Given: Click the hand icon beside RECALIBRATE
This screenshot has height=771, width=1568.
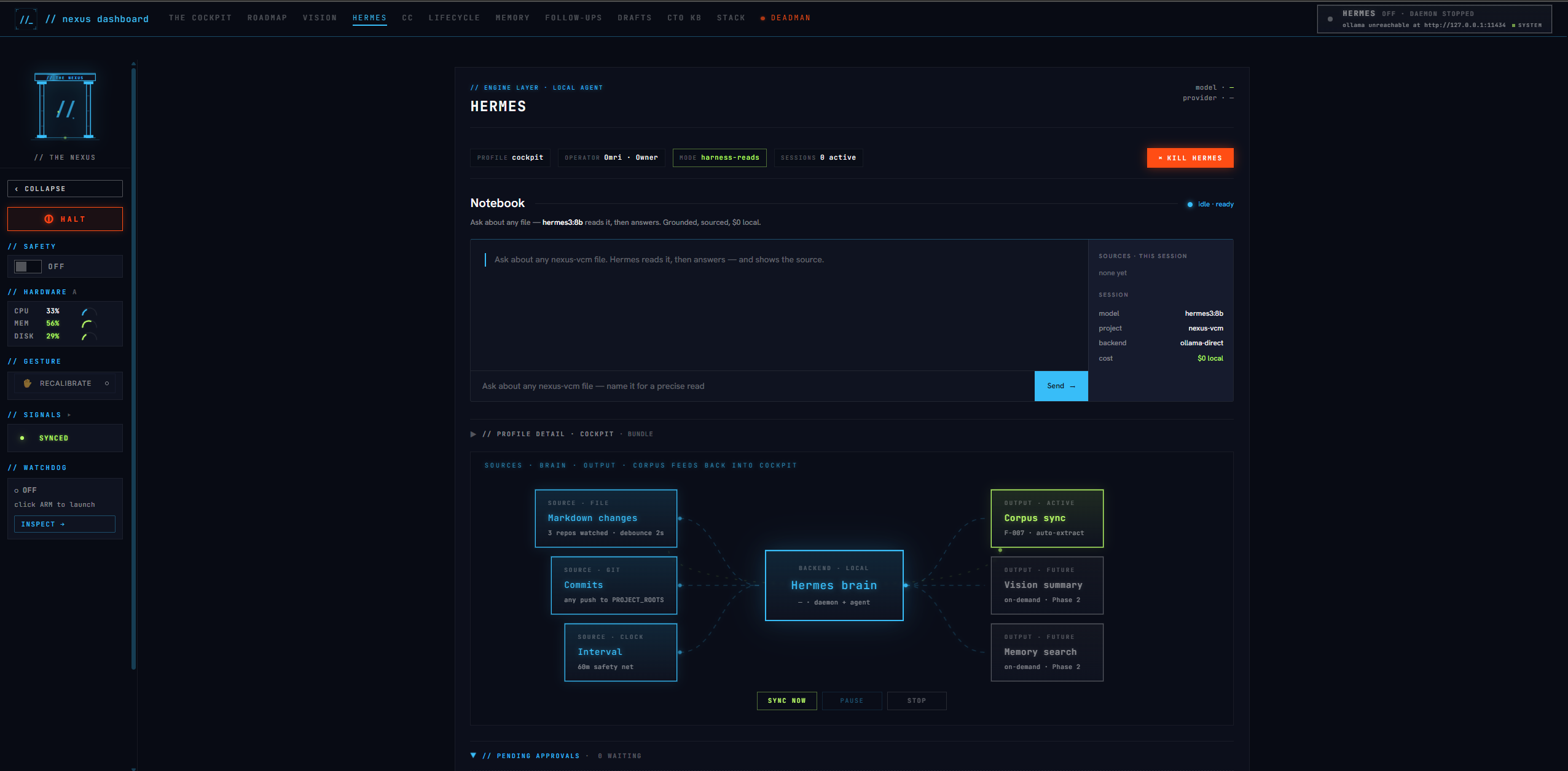Looking at the screenshot, I should coord(27,383).
